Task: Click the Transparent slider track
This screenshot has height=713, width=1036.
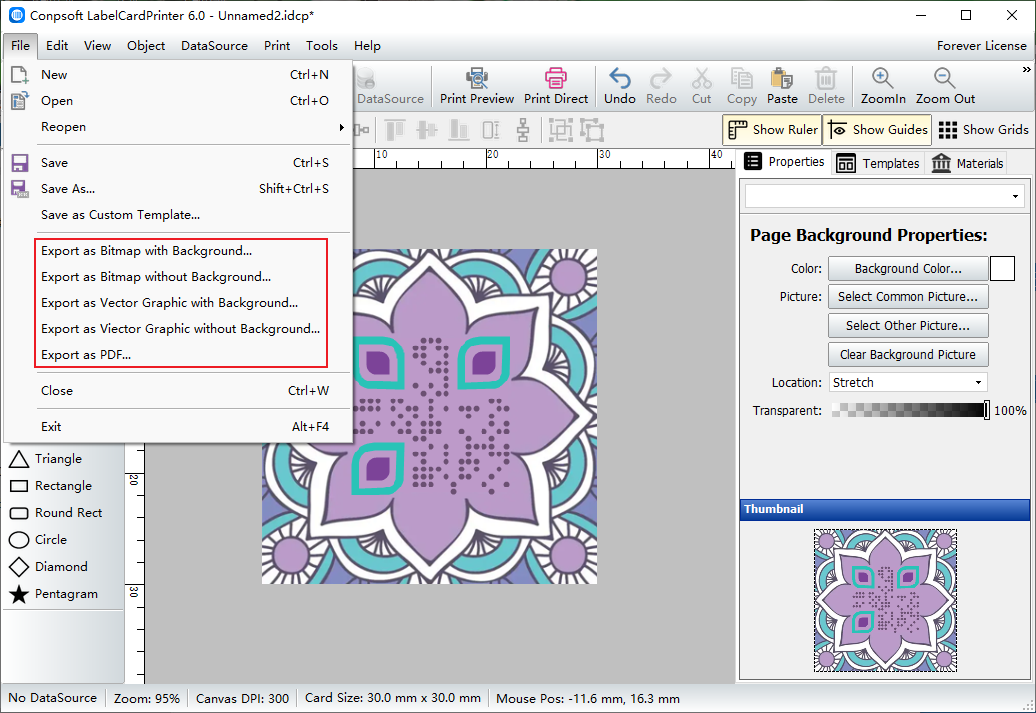Action: coord(909,410)
